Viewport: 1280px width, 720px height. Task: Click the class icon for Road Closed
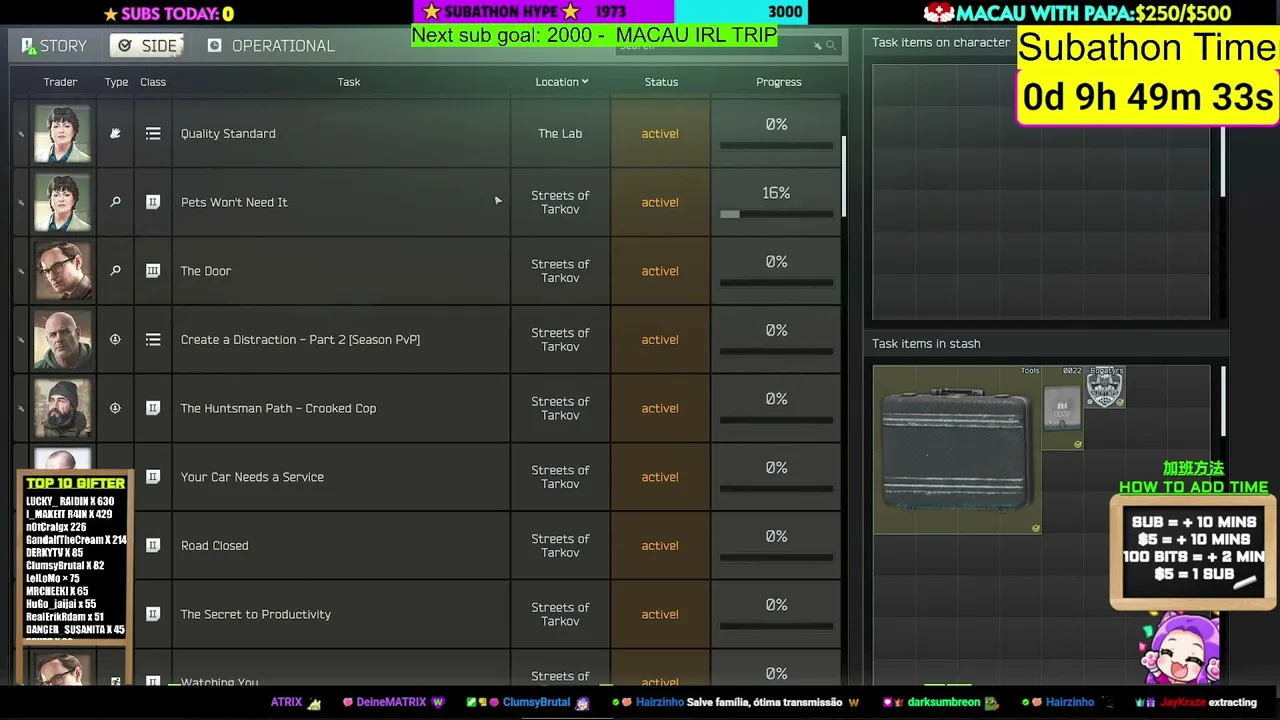click(153, 546)
